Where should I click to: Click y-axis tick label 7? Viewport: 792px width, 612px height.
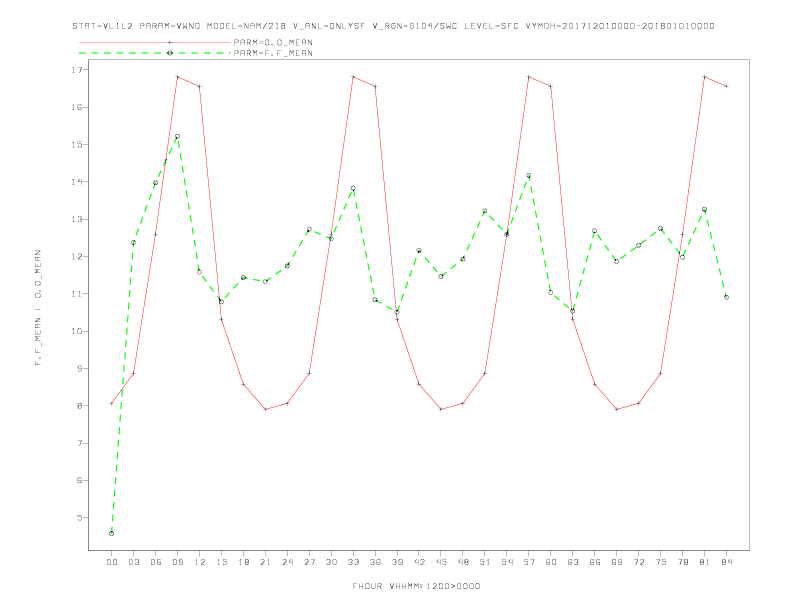pyautogui.click(x=79, y=443)
